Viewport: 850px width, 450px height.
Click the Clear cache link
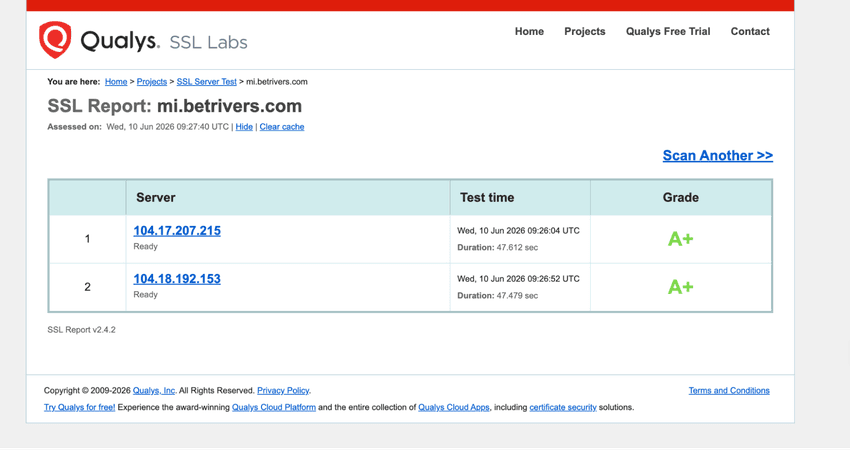pyautogui.click(x=282, y=127)
